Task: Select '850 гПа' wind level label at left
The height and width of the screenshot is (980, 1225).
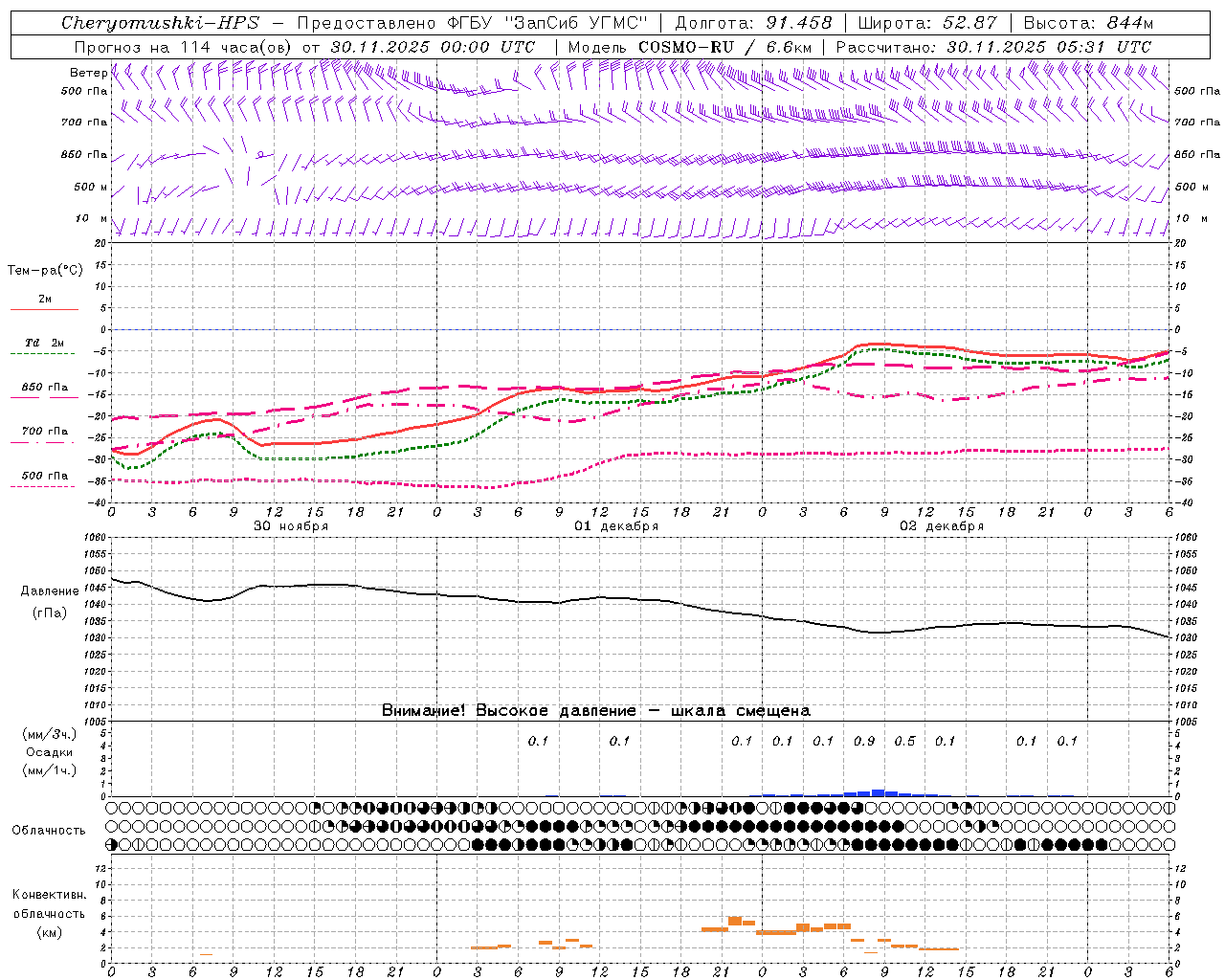Action: click(84, 154)
